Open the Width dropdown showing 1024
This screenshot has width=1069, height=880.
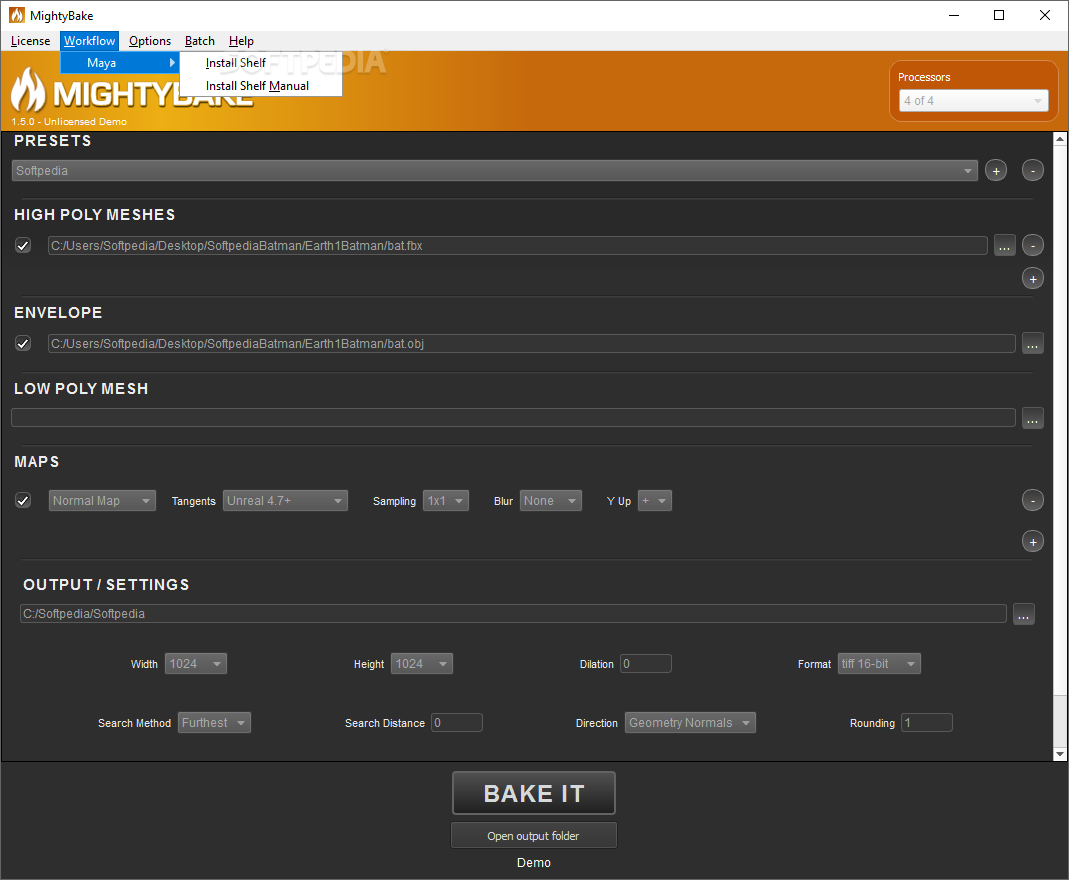(x=196, y=664)
